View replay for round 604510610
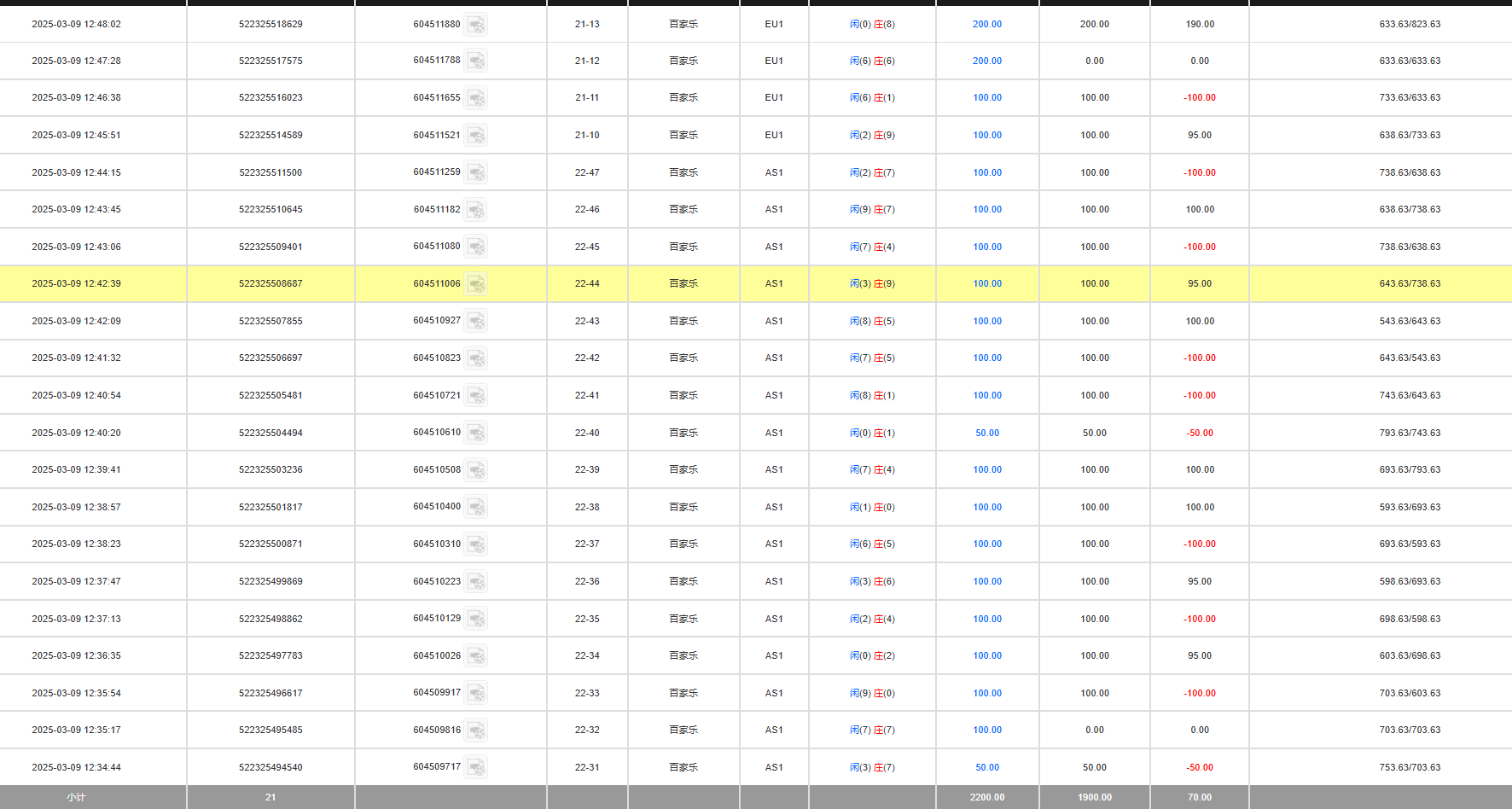This screenshot has height=809, width=1512. (476, 434)
